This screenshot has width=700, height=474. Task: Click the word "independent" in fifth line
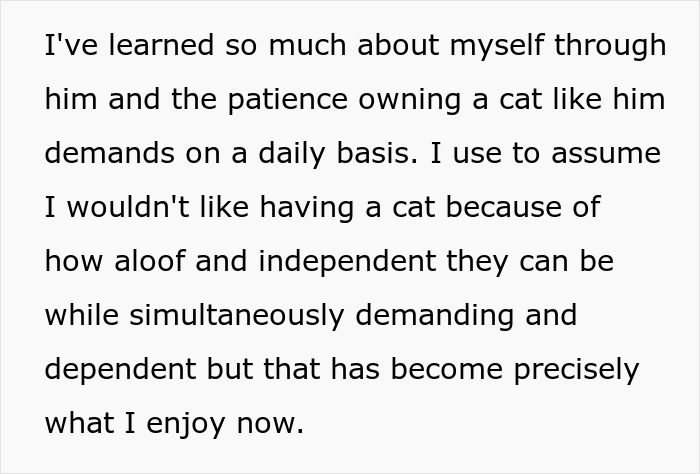(x=347, y=262)
